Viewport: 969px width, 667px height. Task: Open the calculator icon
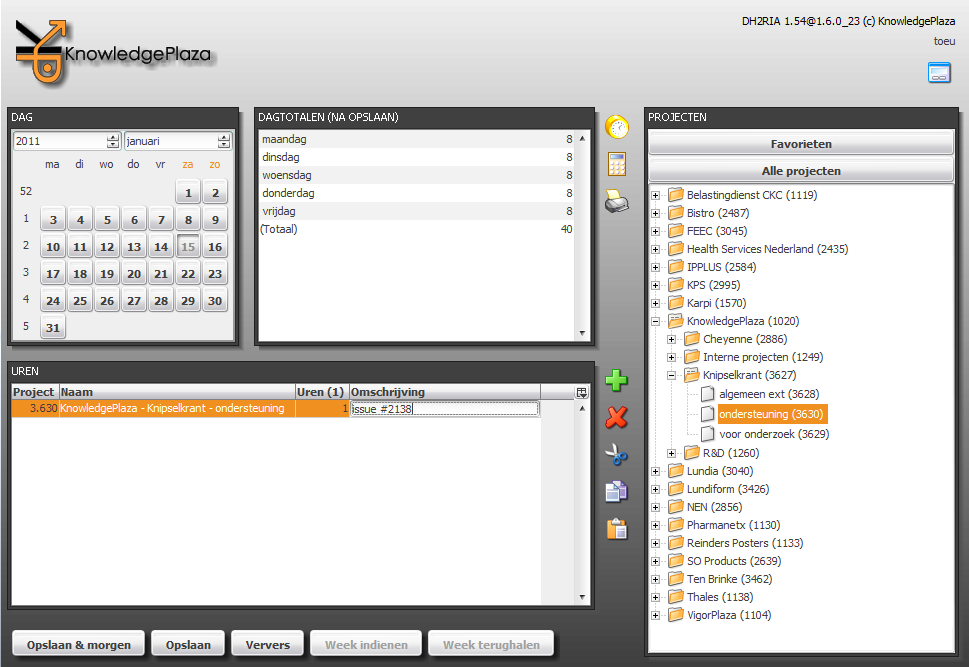(617, 164)
